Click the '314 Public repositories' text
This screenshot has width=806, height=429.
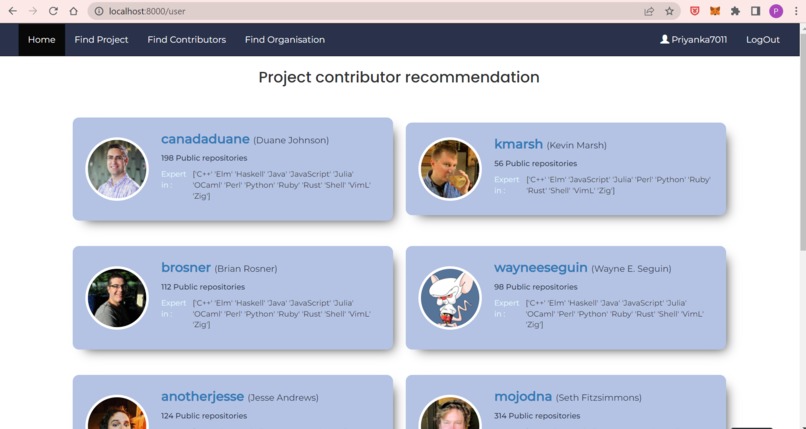pos(537,416)
